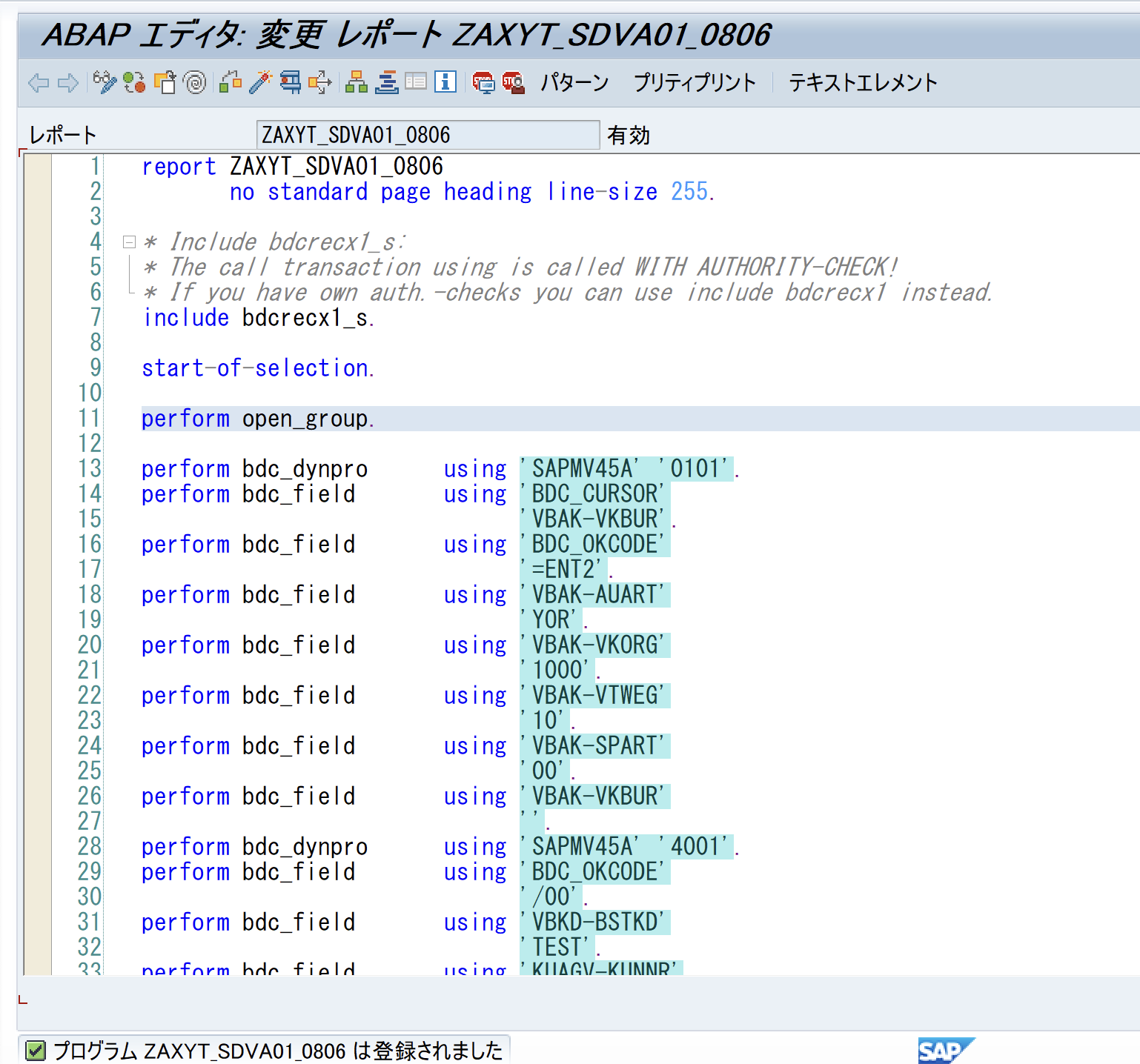This screenshot has height=1064, width=1140.
Task: Set external breakpoint with stop-person icon
Action: pyautogui.click(x=513, y=82)
